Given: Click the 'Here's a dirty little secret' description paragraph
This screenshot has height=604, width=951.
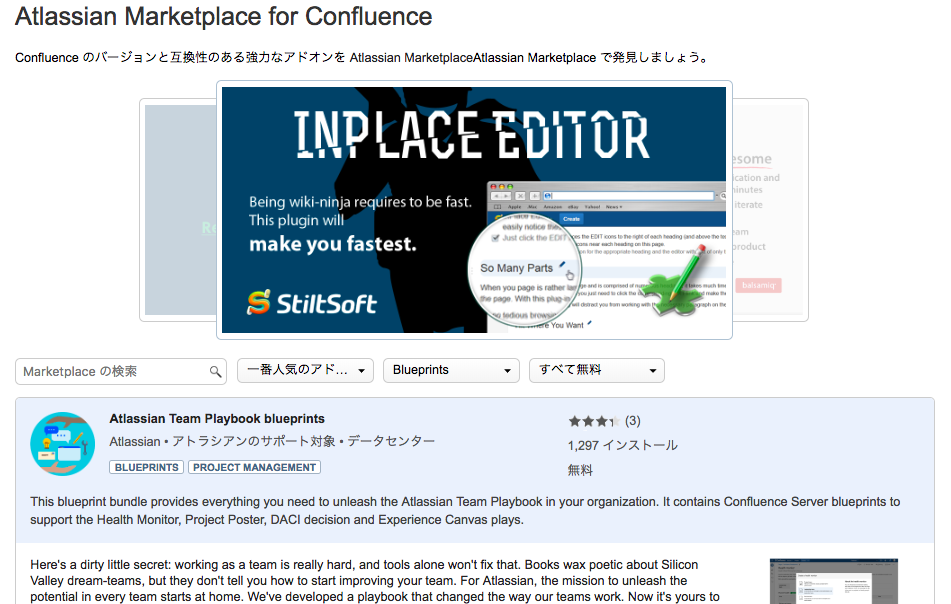Looking at the screenshot, I should pos(375,581).
